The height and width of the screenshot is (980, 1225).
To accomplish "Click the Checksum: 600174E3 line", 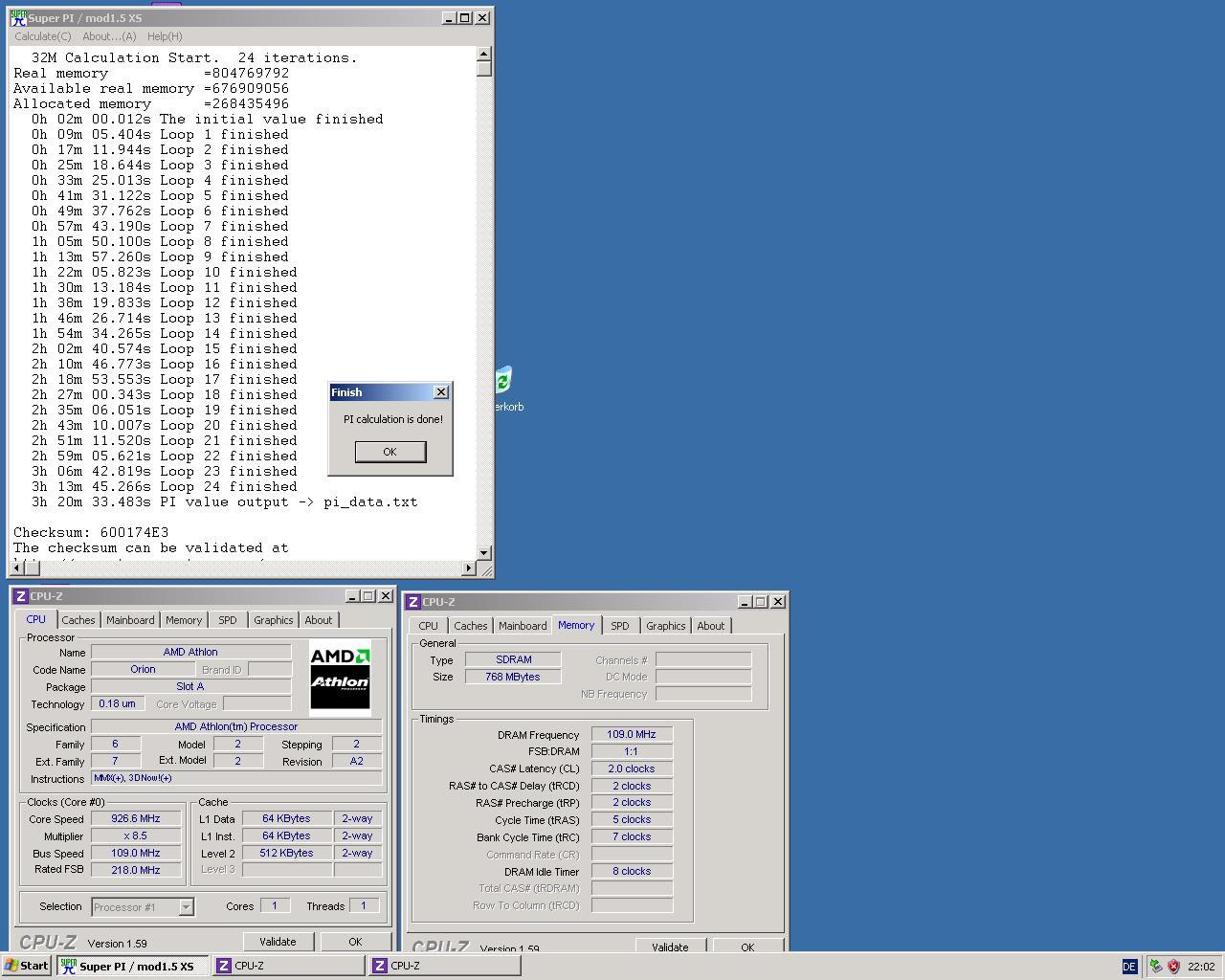I will click(x=91, y=532).
